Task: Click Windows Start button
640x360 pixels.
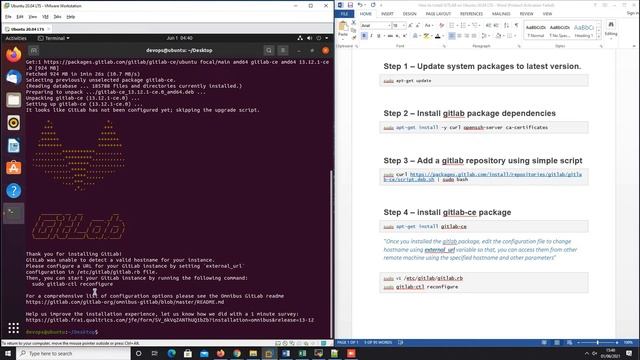Action: click(8, 353)
